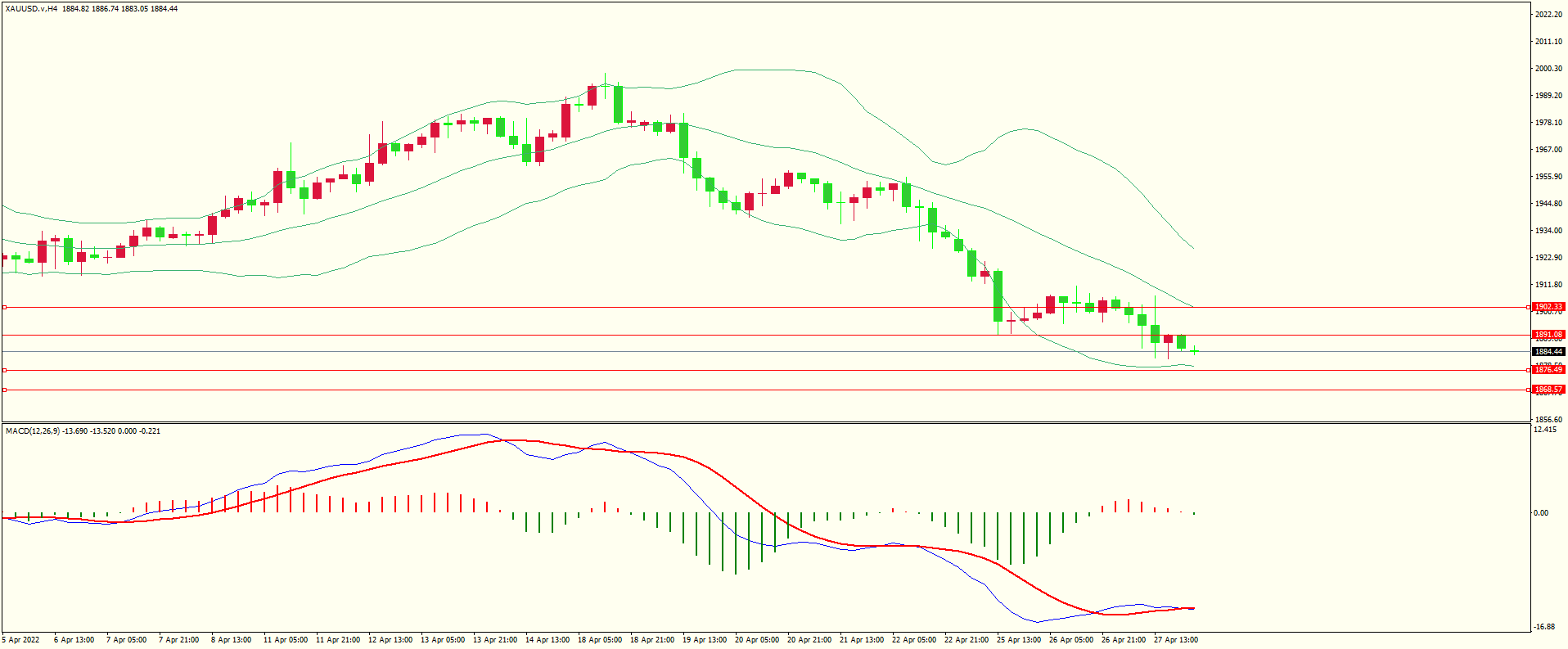Select the 1868.57 red price tag
The width and height of the screenshot is (1568, 649).
1548,390
